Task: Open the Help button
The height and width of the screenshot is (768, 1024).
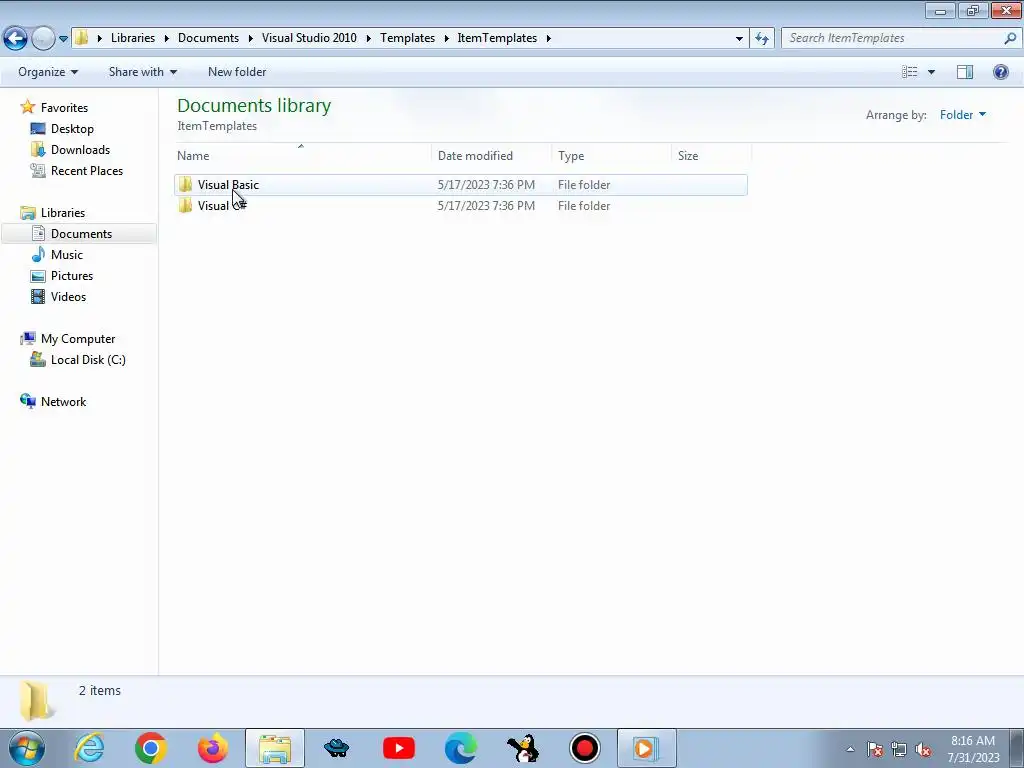Action: click(1000, 72)
